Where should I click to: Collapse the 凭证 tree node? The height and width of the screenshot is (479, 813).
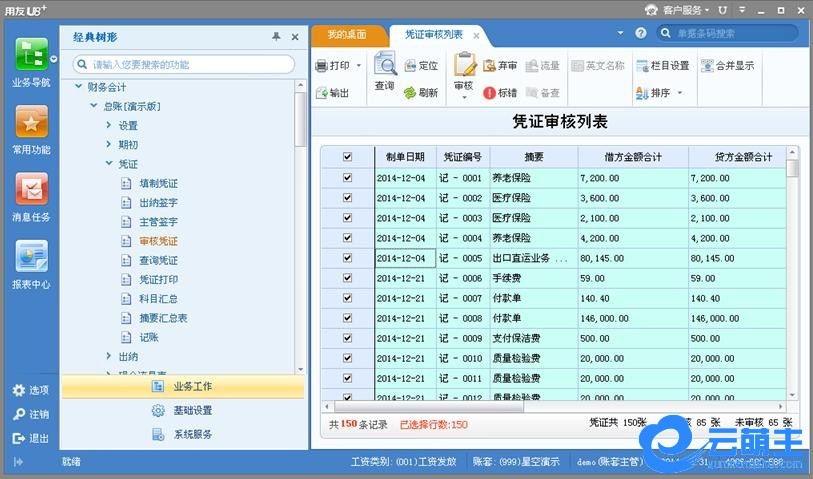109,163
